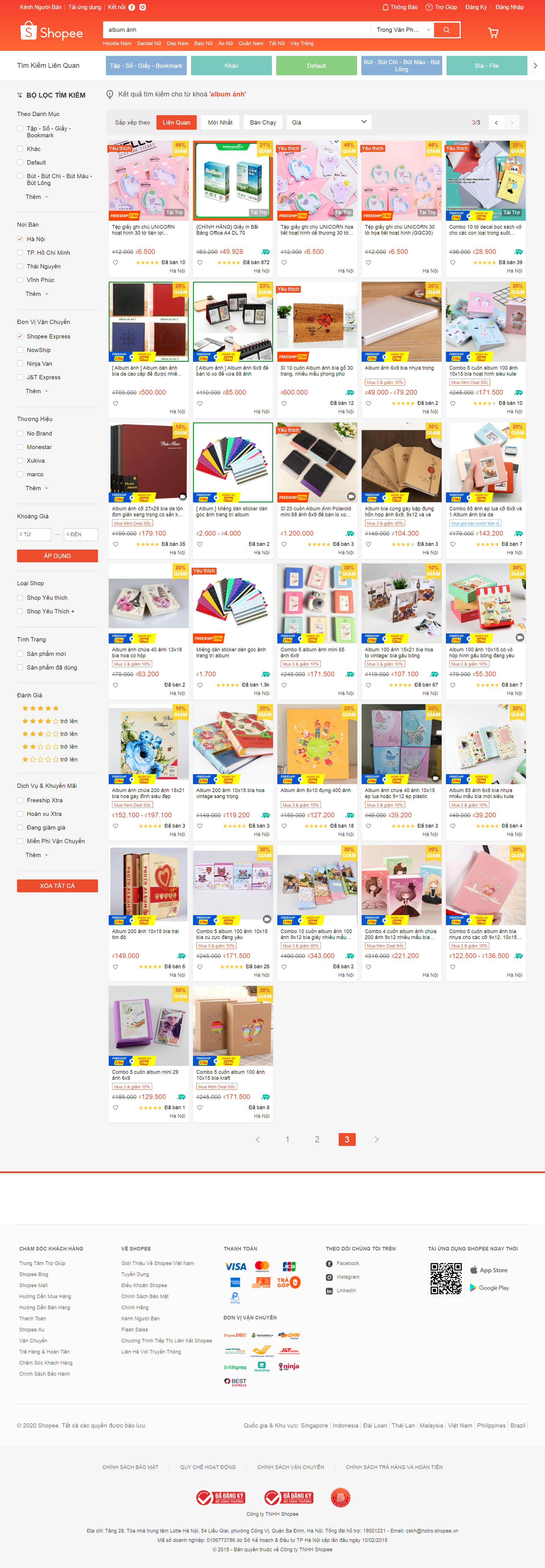Open the Giá sort dropdown
The image size is (545, 1568).
(x=329, y=122)
